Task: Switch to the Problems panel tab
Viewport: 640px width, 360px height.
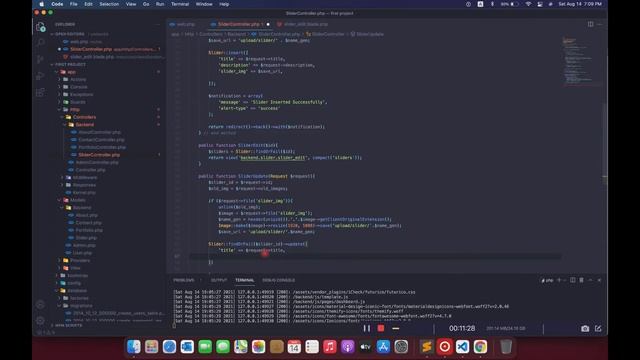Action: coord(184,280)
